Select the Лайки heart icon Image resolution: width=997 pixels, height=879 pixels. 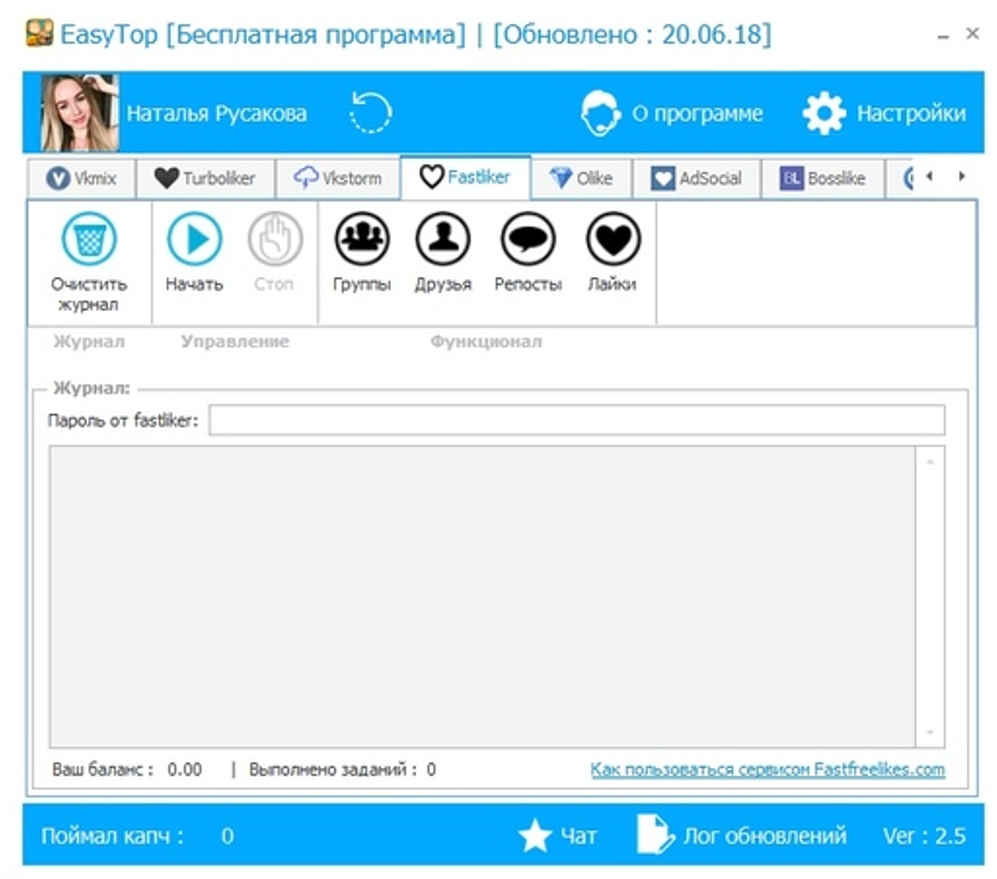[x=612, y=239]
